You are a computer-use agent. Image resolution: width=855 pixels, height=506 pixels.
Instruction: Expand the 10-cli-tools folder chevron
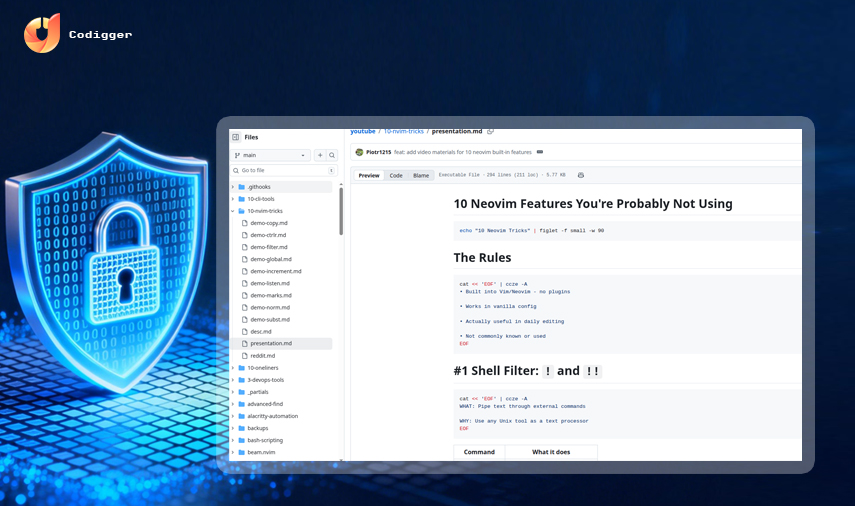pyautogui.click(x=233, y=199)
